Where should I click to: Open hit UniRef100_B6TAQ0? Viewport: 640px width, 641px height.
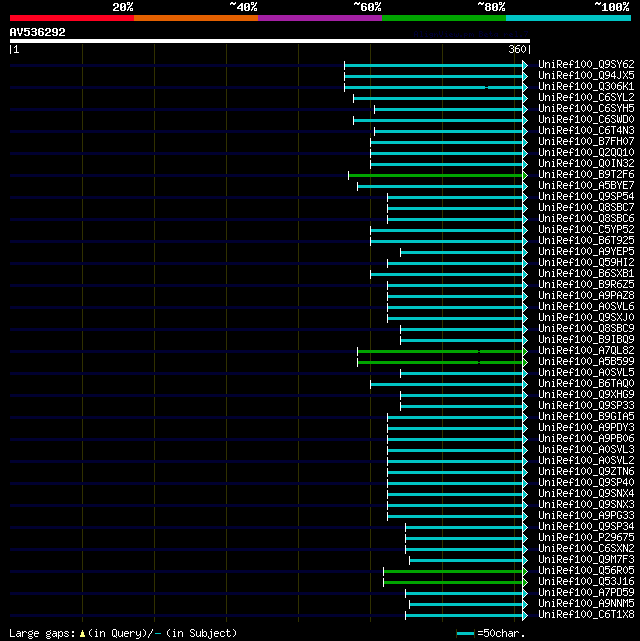pyautogui.click(x=586, y=383)
